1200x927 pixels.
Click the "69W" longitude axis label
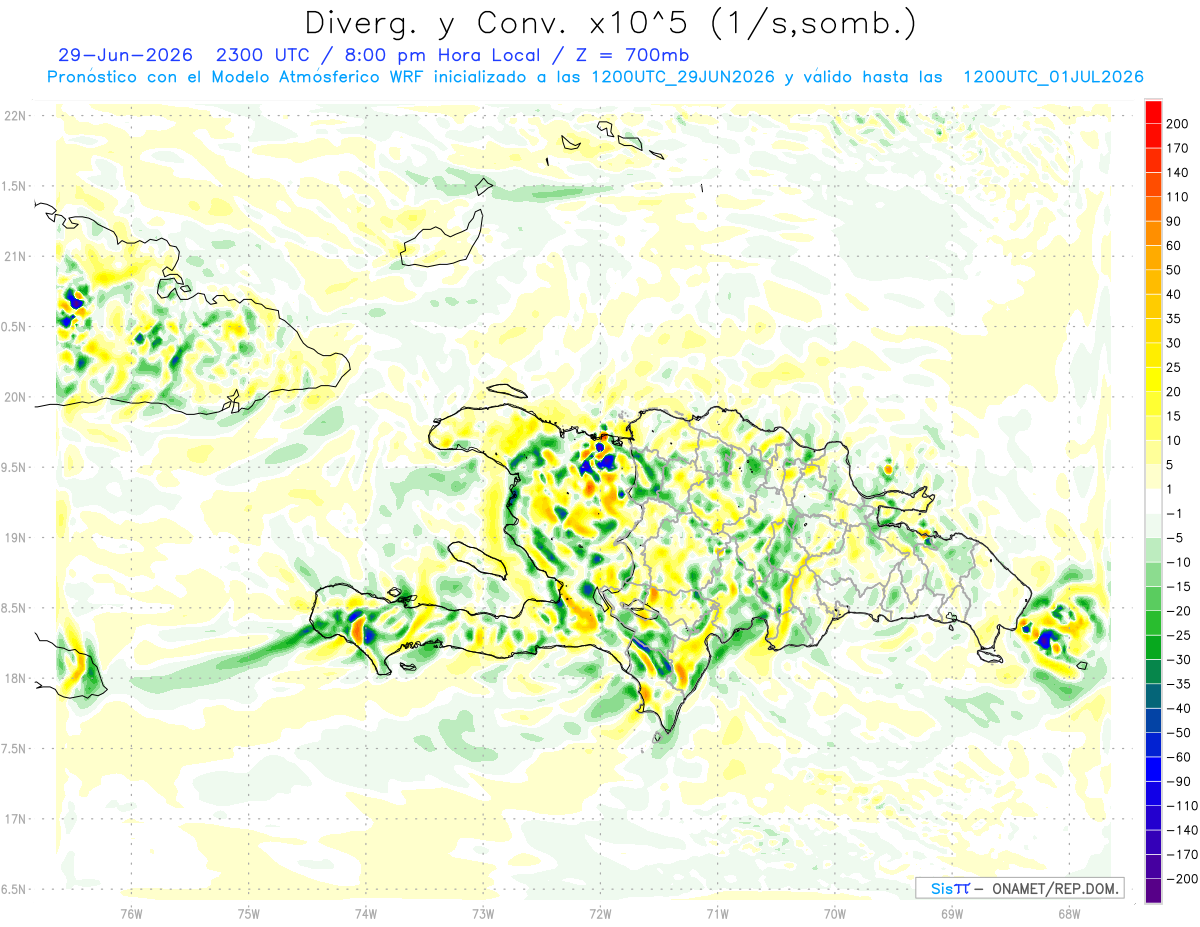tap(951, 913)
